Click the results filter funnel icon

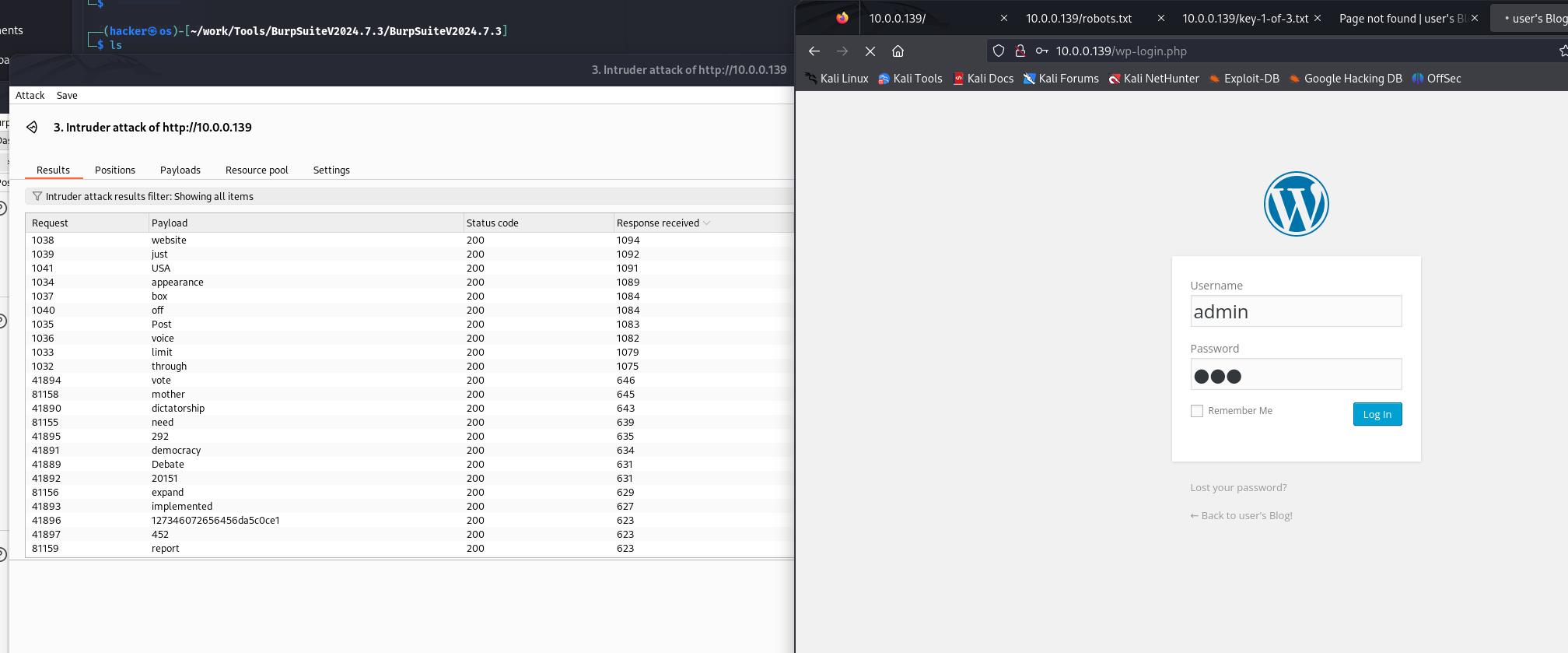click(x=37, y=197)
